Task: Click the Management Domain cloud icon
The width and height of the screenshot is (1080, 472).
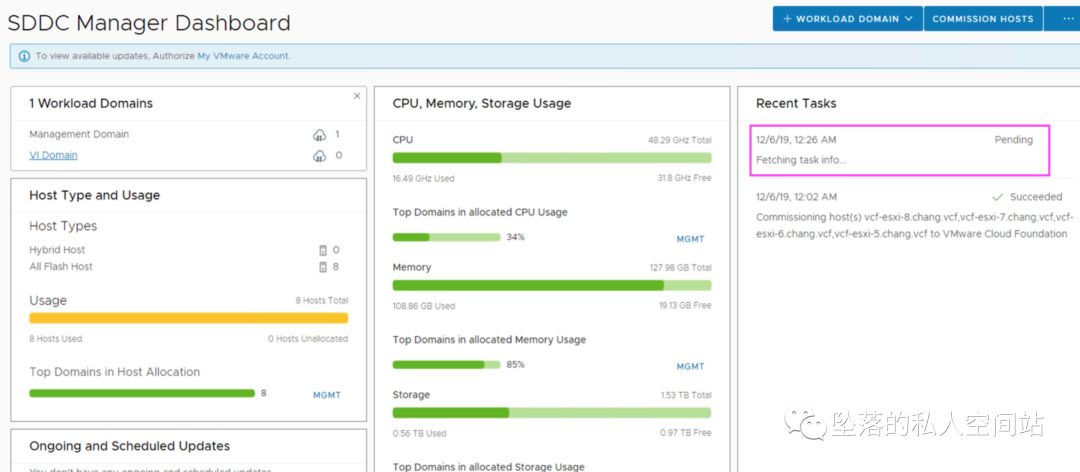Action: pos(319,135)
